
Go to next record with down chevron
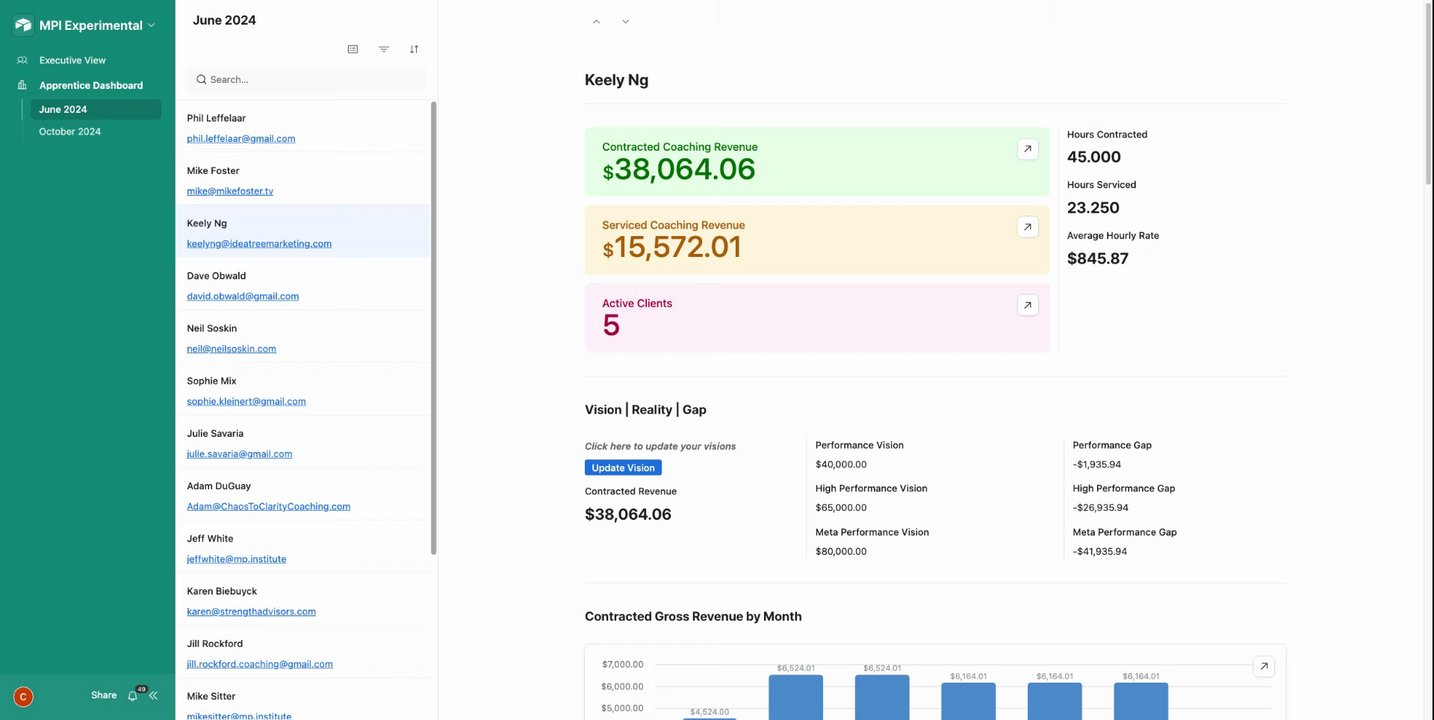626,22
